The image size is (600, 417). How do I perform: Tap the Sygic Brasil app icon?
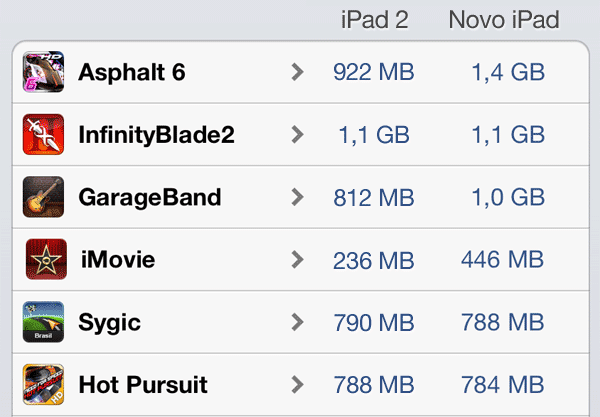point(43,322)
